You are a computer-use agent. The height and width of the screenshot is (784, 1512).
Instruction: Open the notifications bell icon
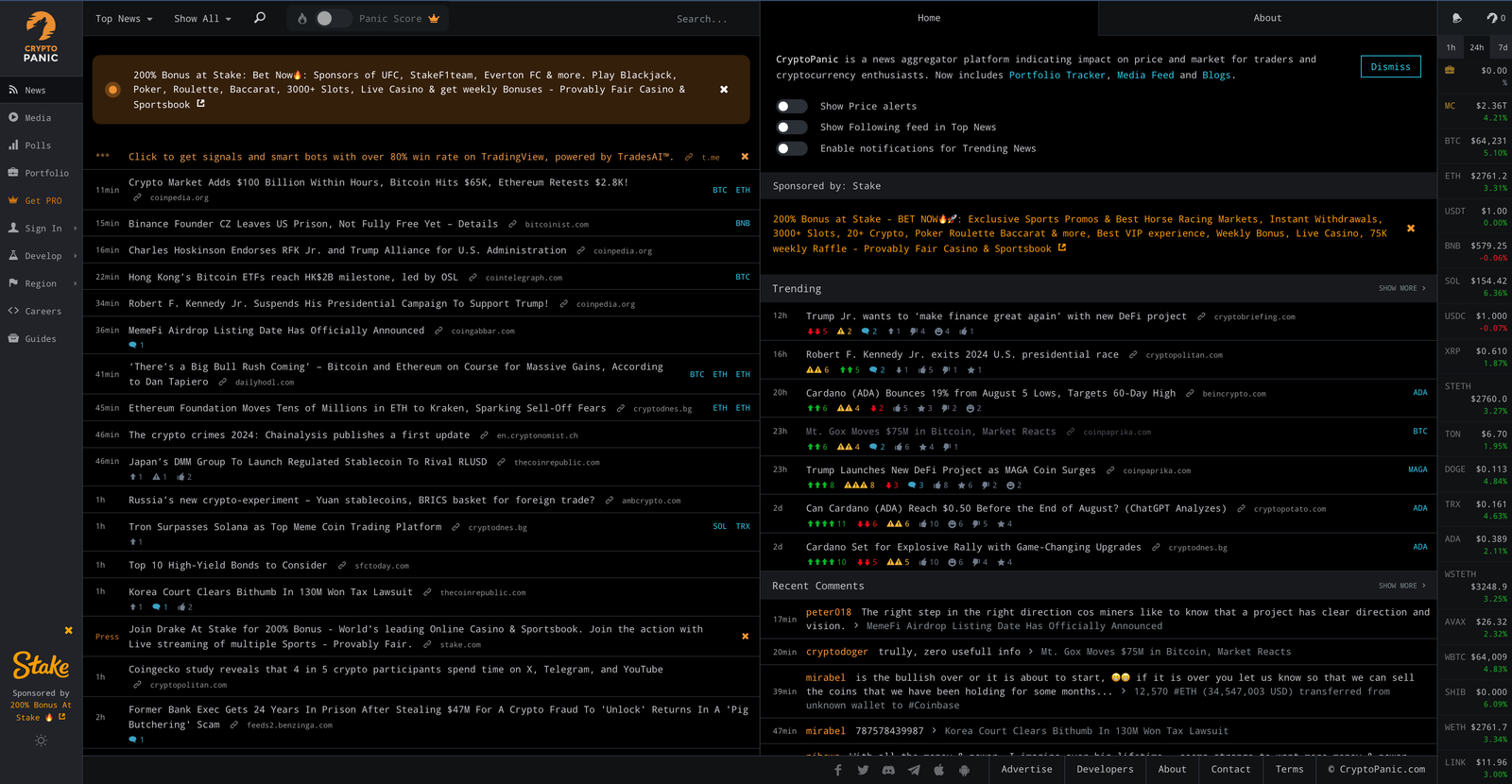(x=1456, y=18)
